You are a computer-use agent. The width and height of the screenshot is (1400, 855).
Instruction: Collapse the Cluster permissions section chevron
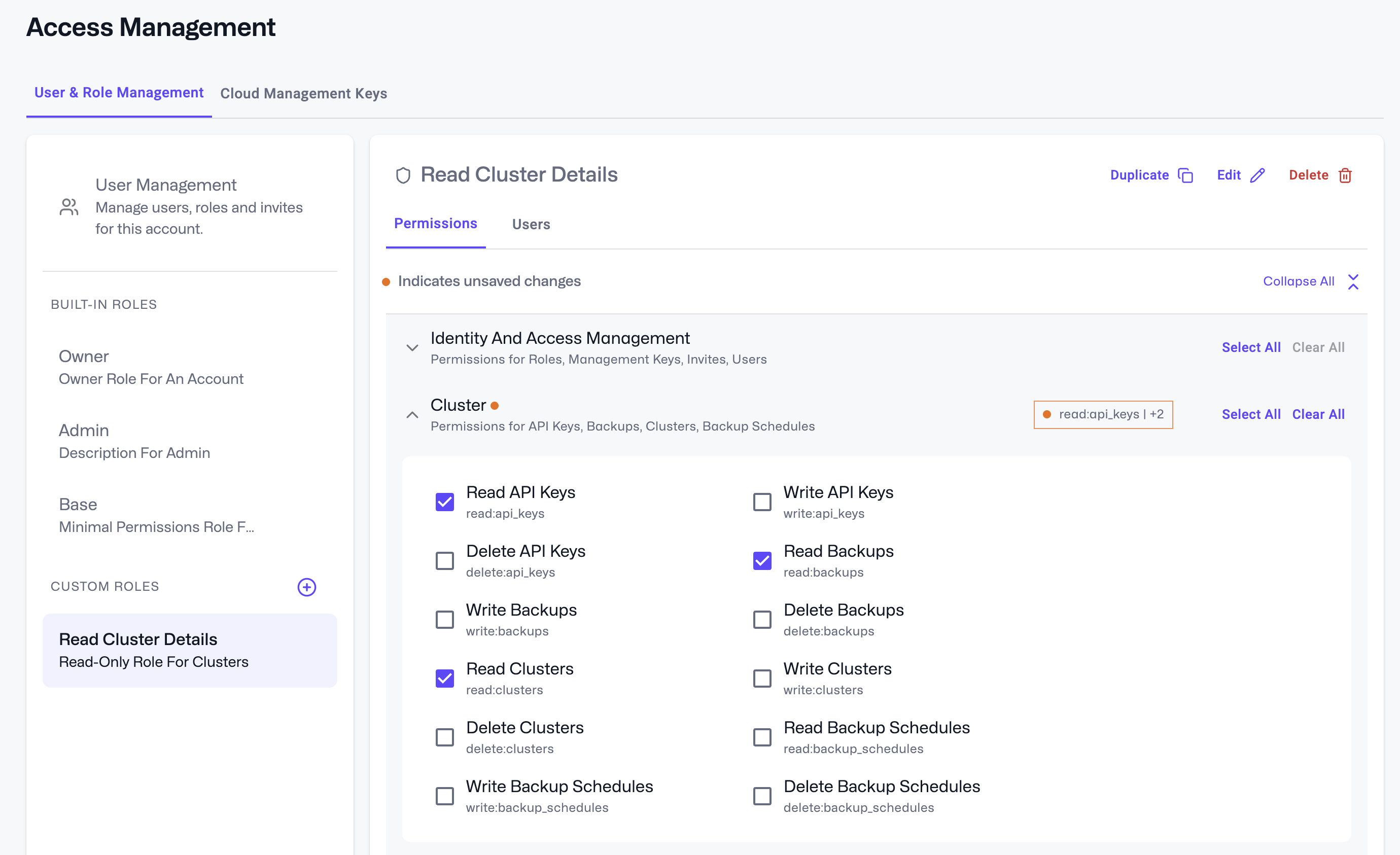[412, 415]
